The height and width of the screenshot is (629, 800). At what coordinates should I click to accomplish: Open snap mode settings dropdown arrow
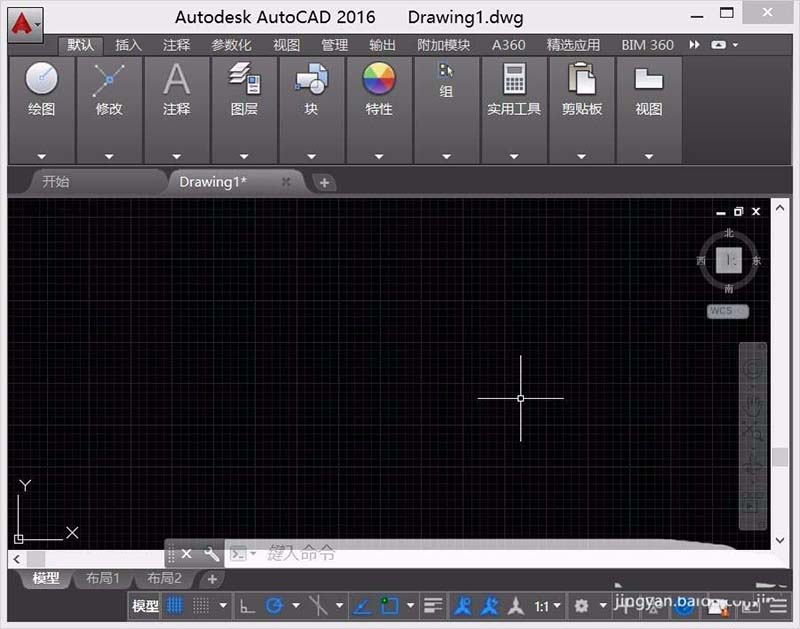[x=223, y=606]
